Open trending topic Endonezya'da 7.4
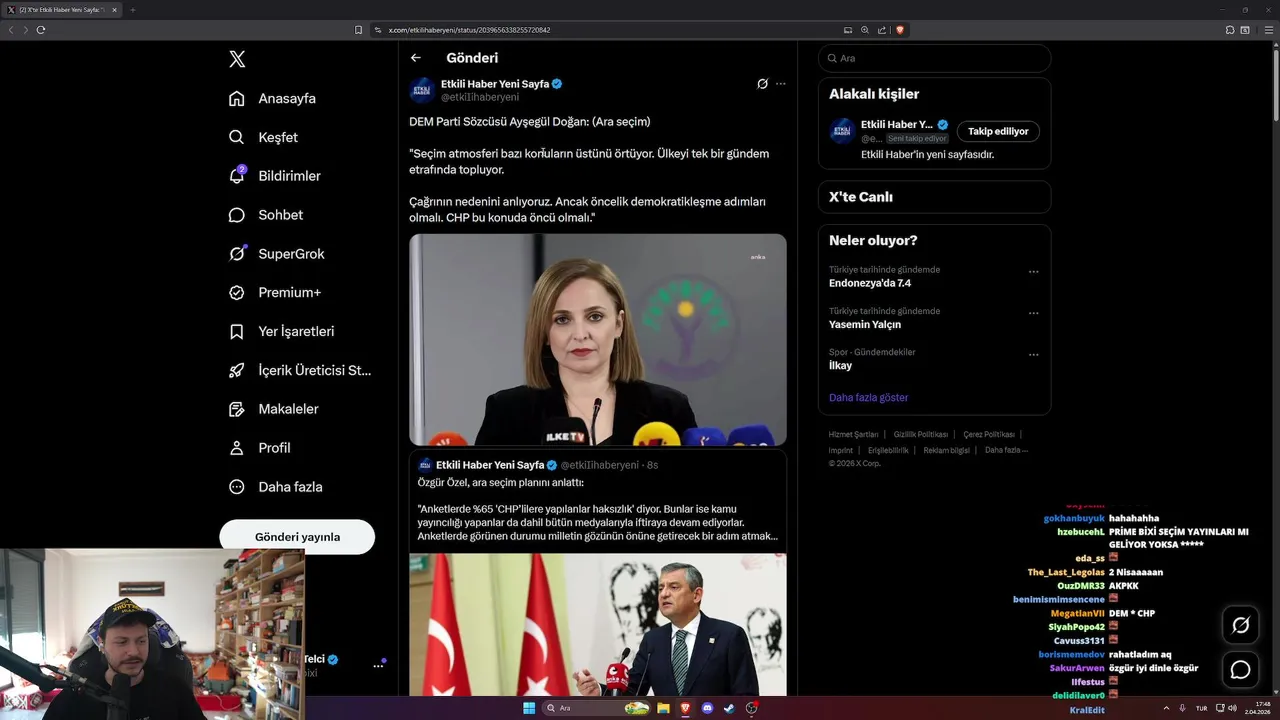This screenshot has height=720, width=1280. click(x=870, y=283)
